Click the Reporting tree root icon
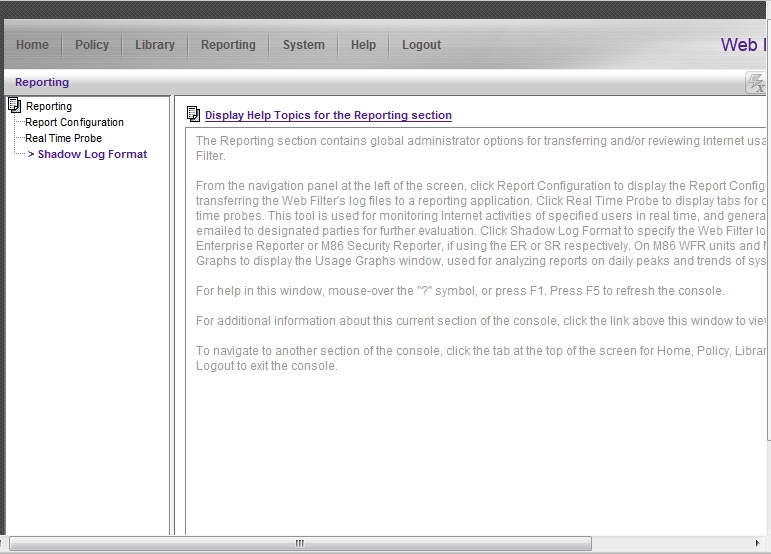Screen dimensions: 771x554 14,105
